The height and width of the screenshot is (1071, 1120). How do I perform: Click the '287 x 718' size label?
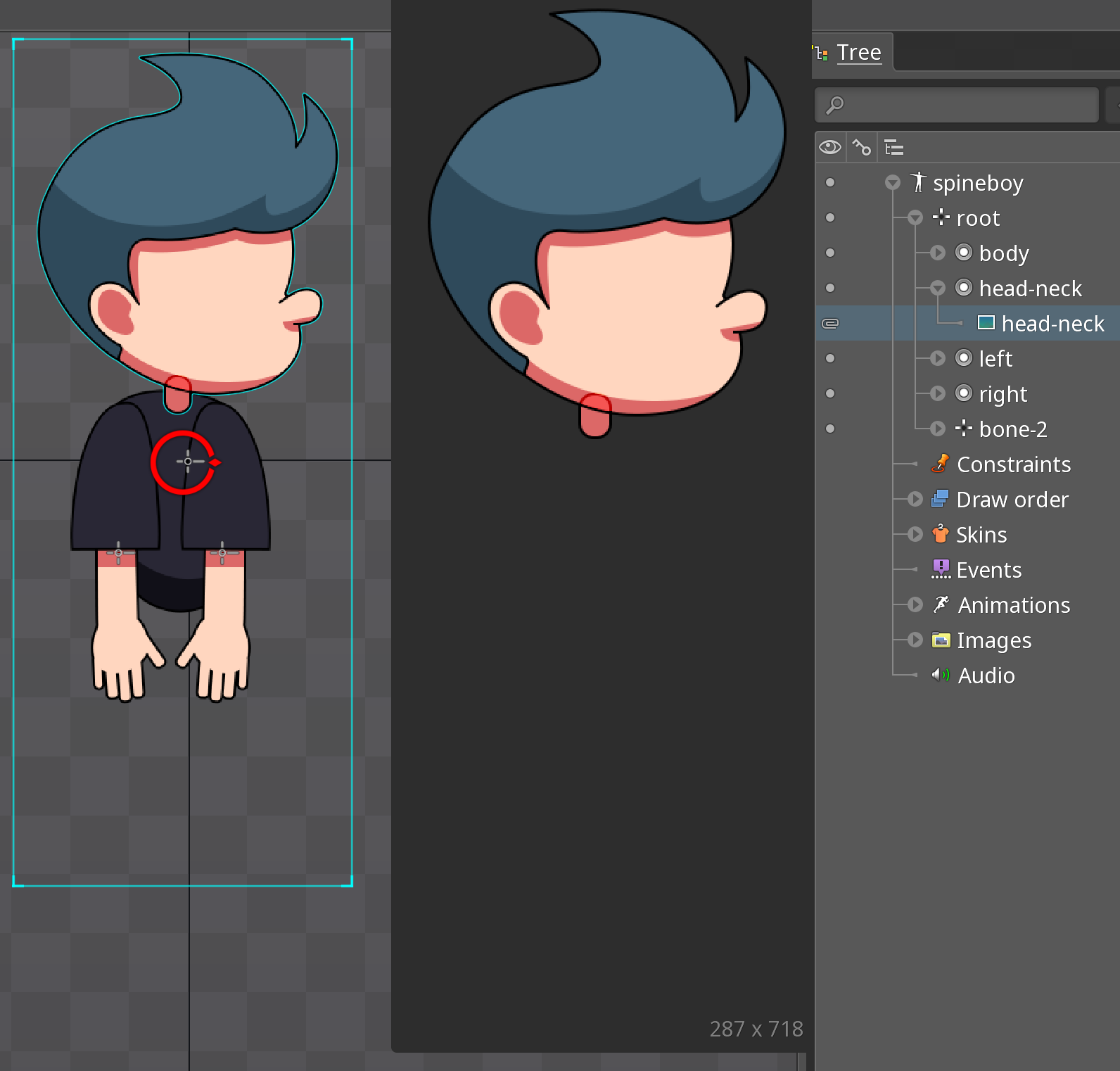coord(756,1029)
